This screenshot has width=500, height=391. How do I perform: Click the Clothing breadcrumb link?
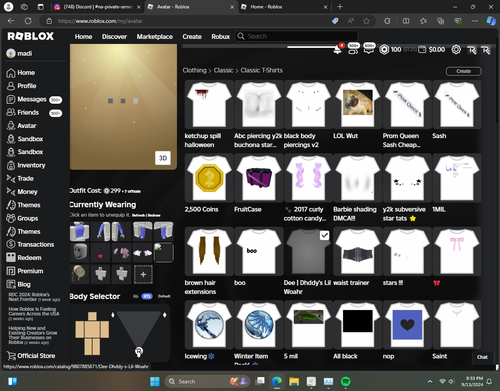[x=195, y=70]
